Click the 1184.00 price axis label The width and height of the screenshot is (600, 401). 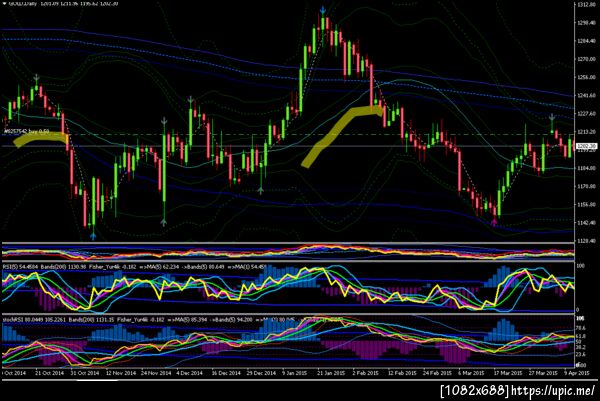(x=587, y=168)
